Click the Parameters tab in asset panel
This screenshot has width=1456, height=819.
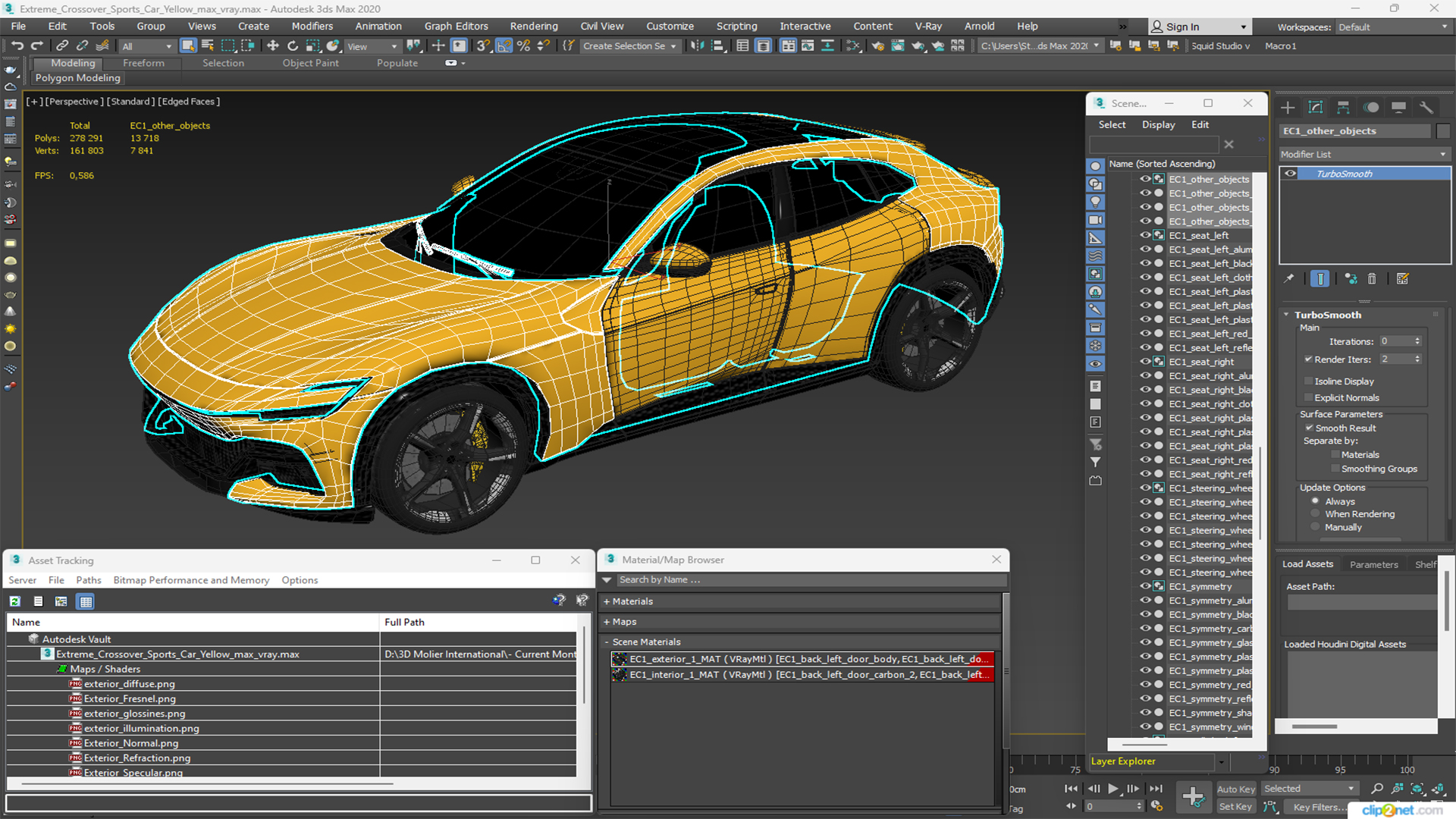tap(1374, 564)
